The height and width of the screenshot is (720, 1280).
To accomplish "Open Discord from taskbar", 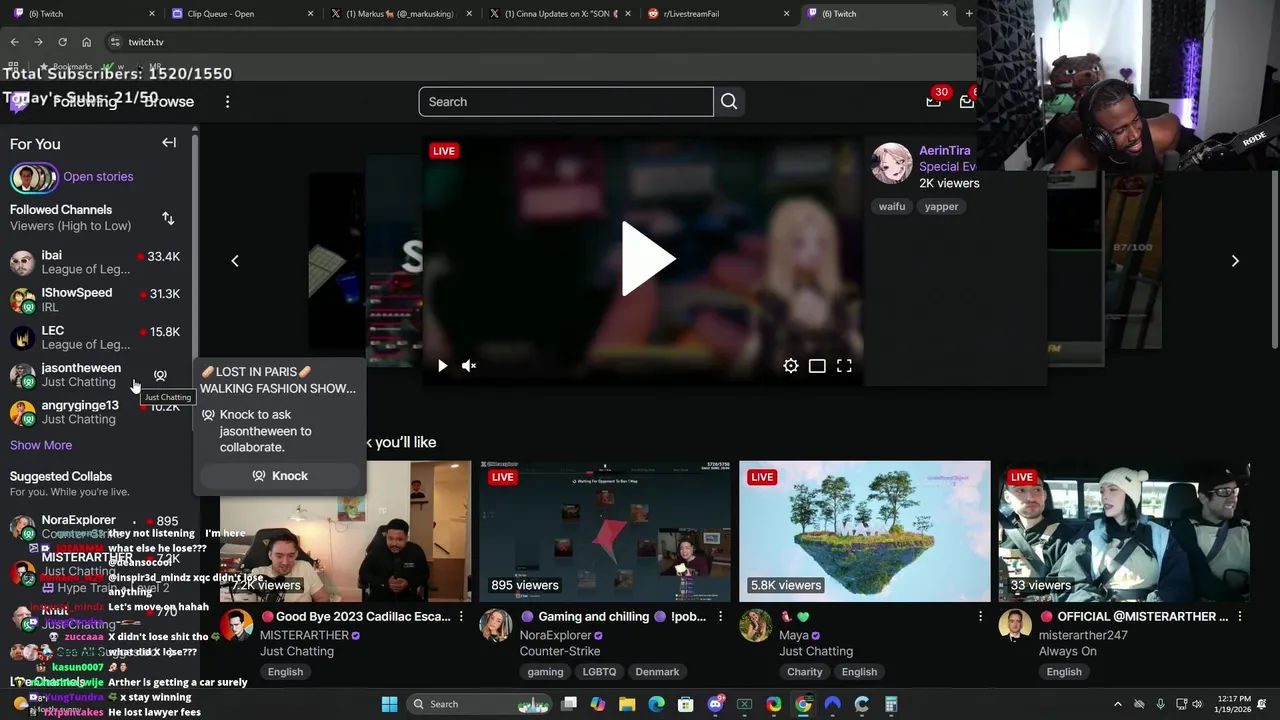I will (715, 704).
